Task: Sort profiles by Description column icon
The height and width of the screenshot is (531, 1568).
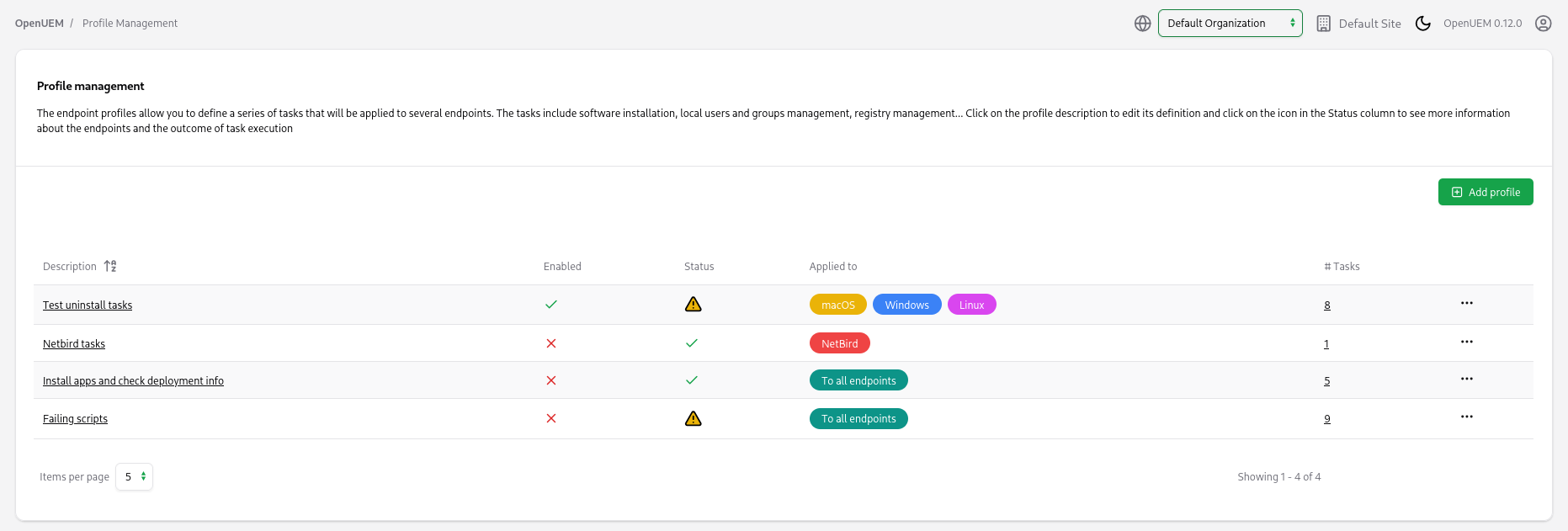Action: coord(110,266)
